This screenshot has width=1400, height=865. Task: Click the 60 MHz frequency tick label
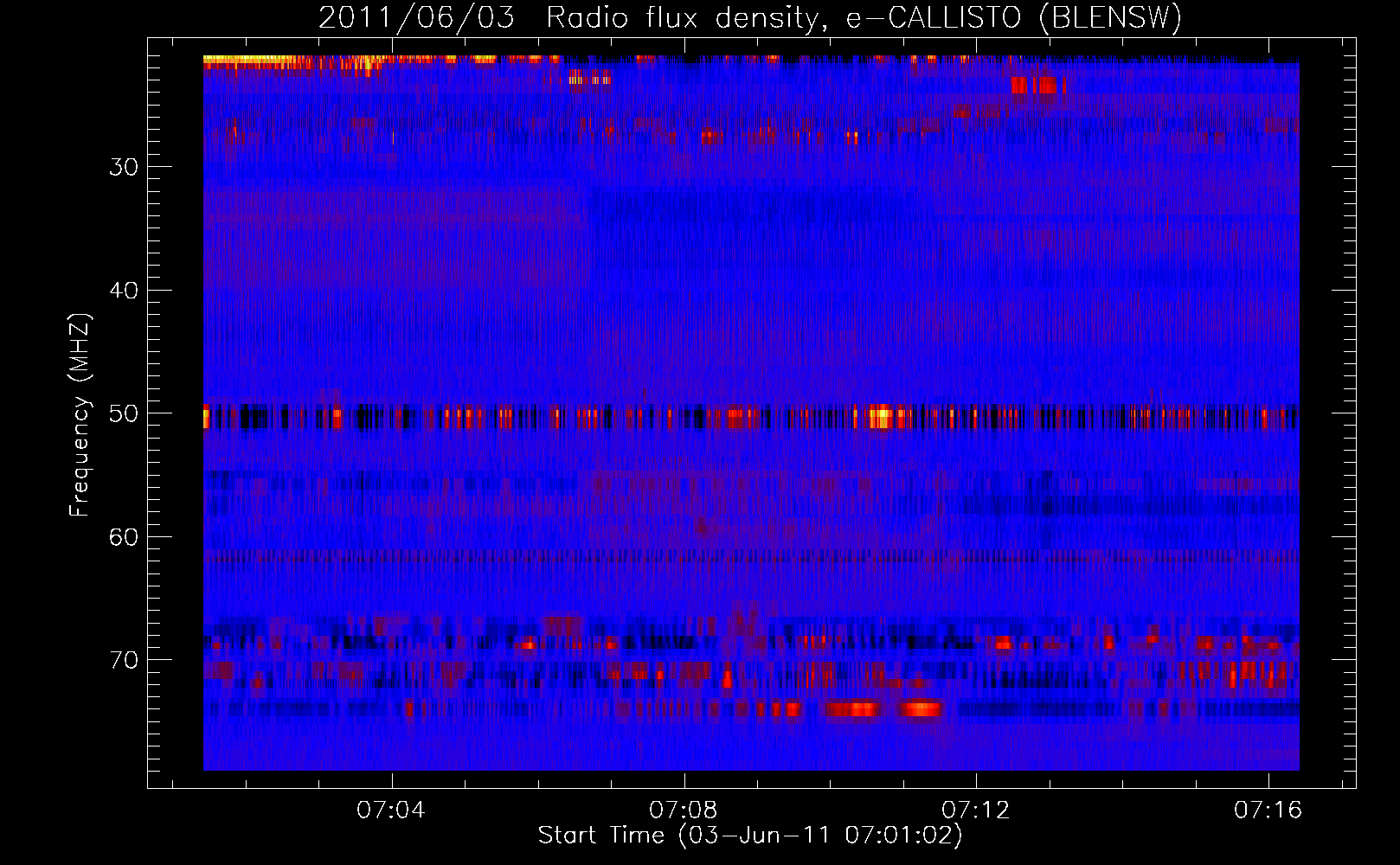pyautogui.click(x=124, y=537)
